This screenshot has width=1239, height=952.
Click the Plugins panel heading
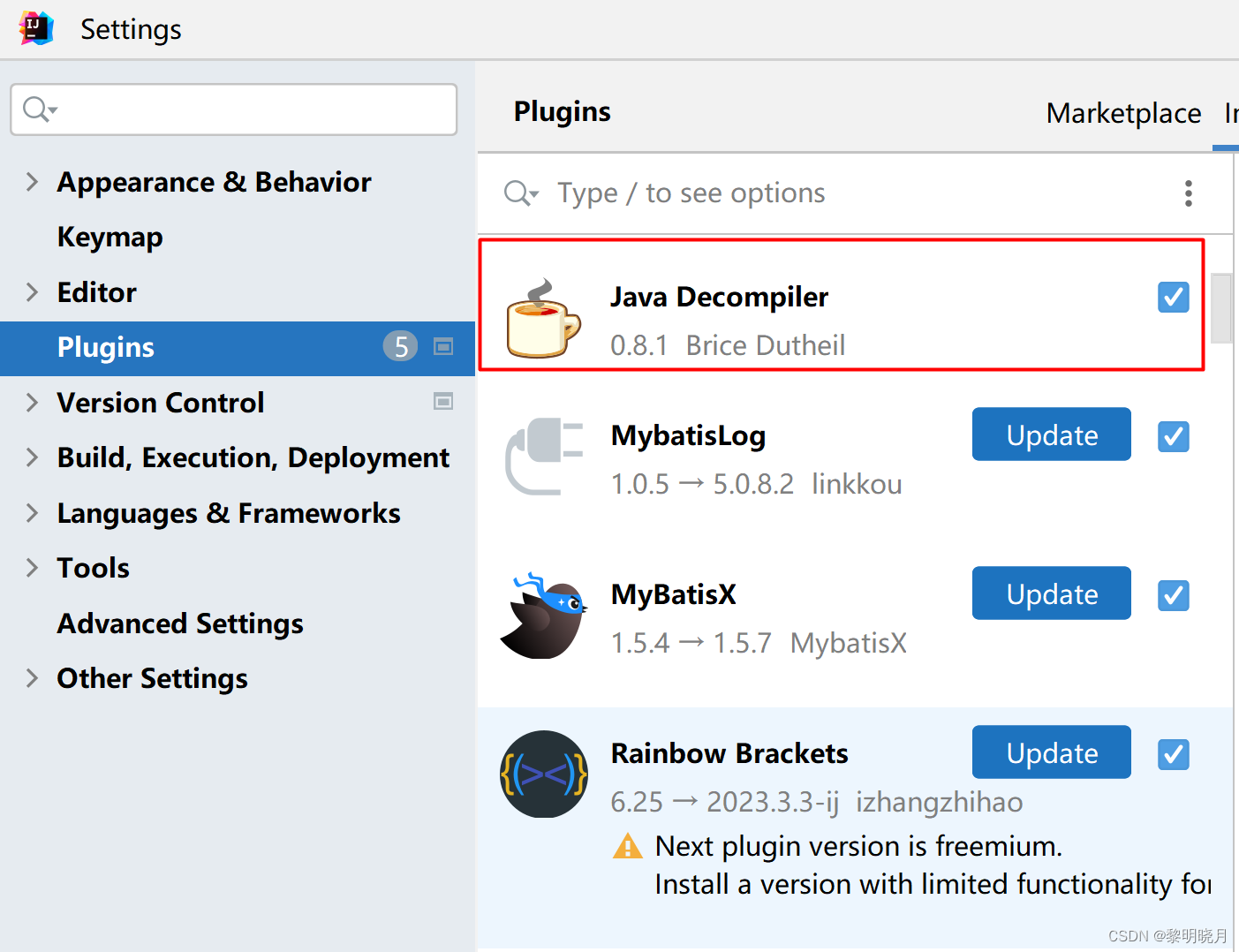563,111
